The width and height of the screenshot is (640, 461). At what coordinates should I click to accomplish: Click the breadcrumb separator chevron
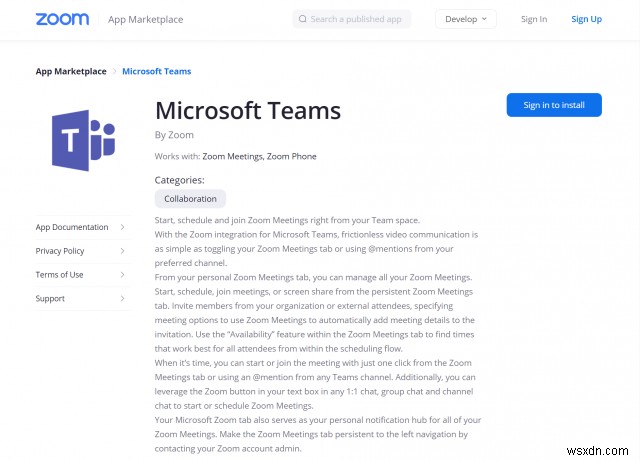coord(114,71)
